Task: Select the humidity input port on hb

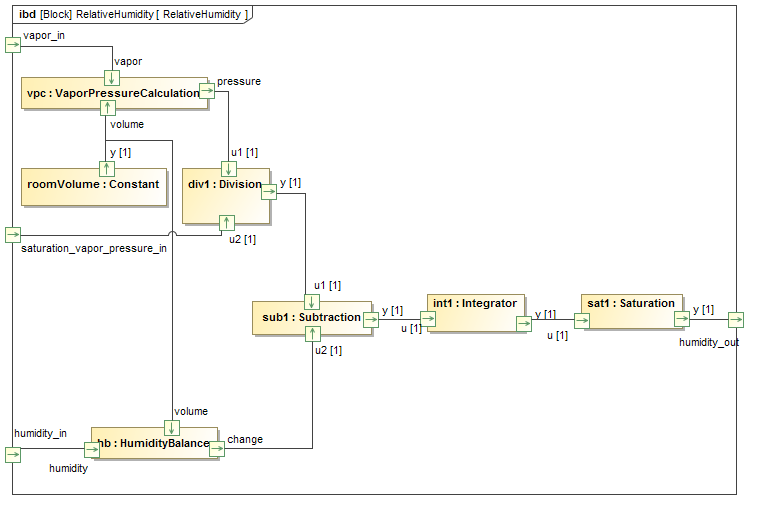Action: pos(92,450)
